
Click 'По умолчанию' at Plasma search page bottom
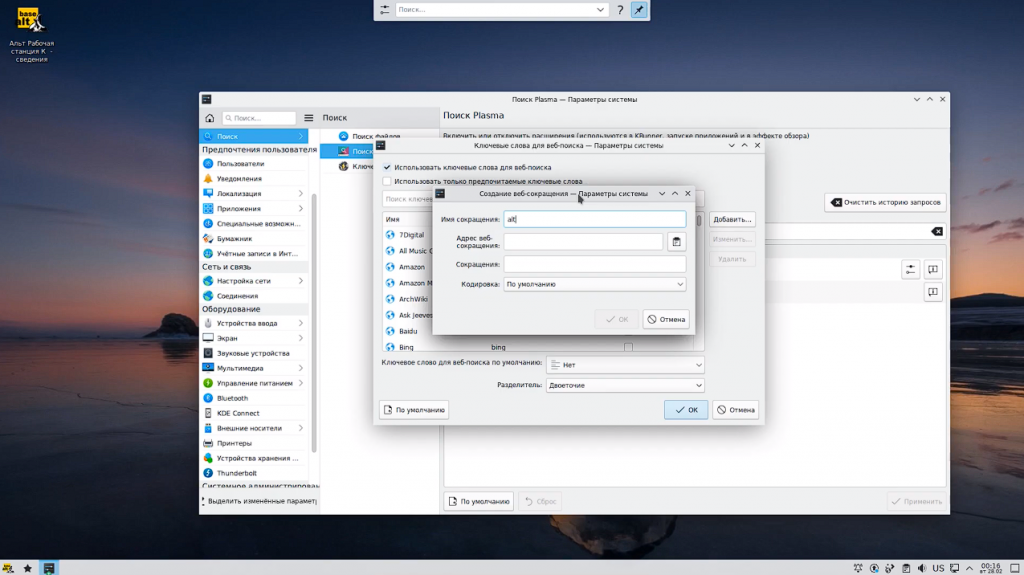tap(479, 501)
